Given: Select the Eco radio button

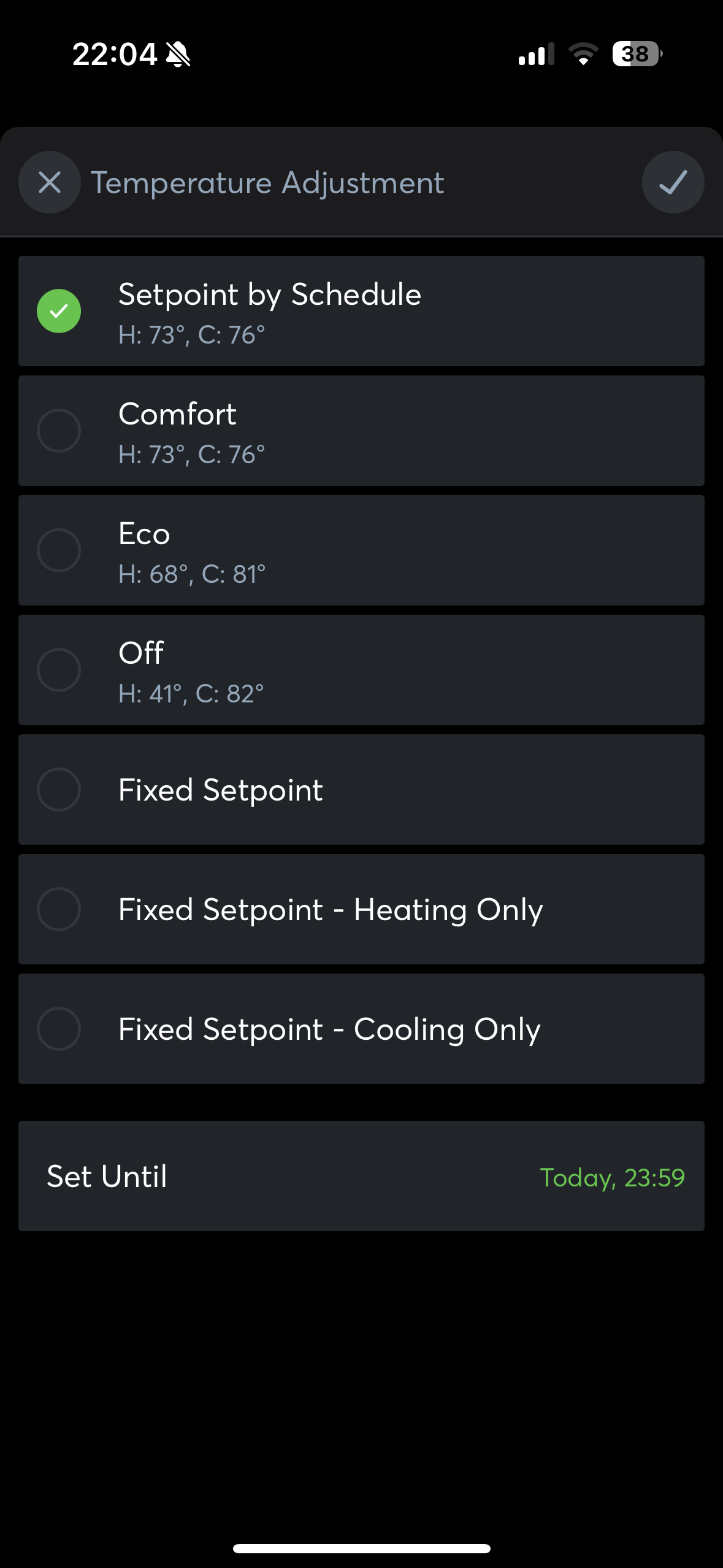Looking at the screenshot, I should pyautogui.click(x=59, y=550).
